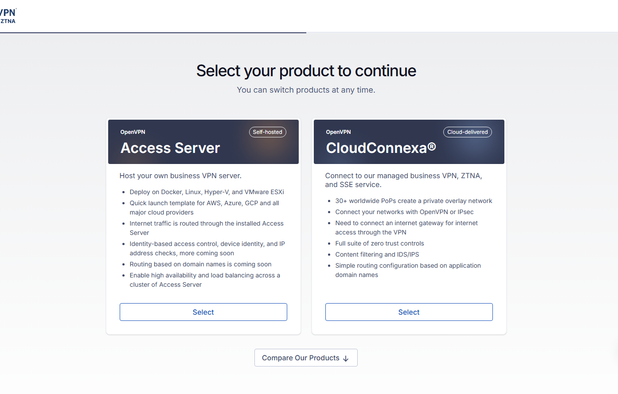Click the Content filtering and IDS/IPS bullet
Image resolution: width=618 pixels, height=394 pixels.
pos(377,255)
